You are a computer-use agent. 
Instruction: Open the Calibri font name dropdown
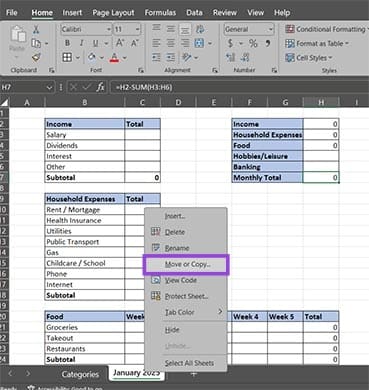coord(109,30)
